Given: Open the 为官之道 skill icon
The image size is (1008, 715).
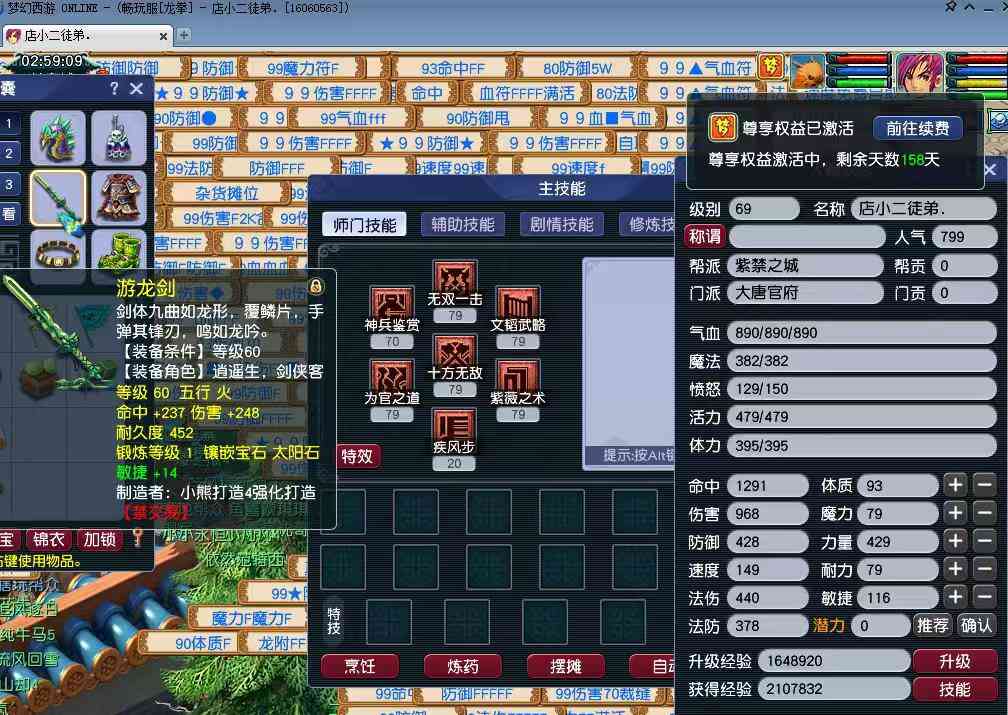Looking at the screenshot, I should coord(392,376).
